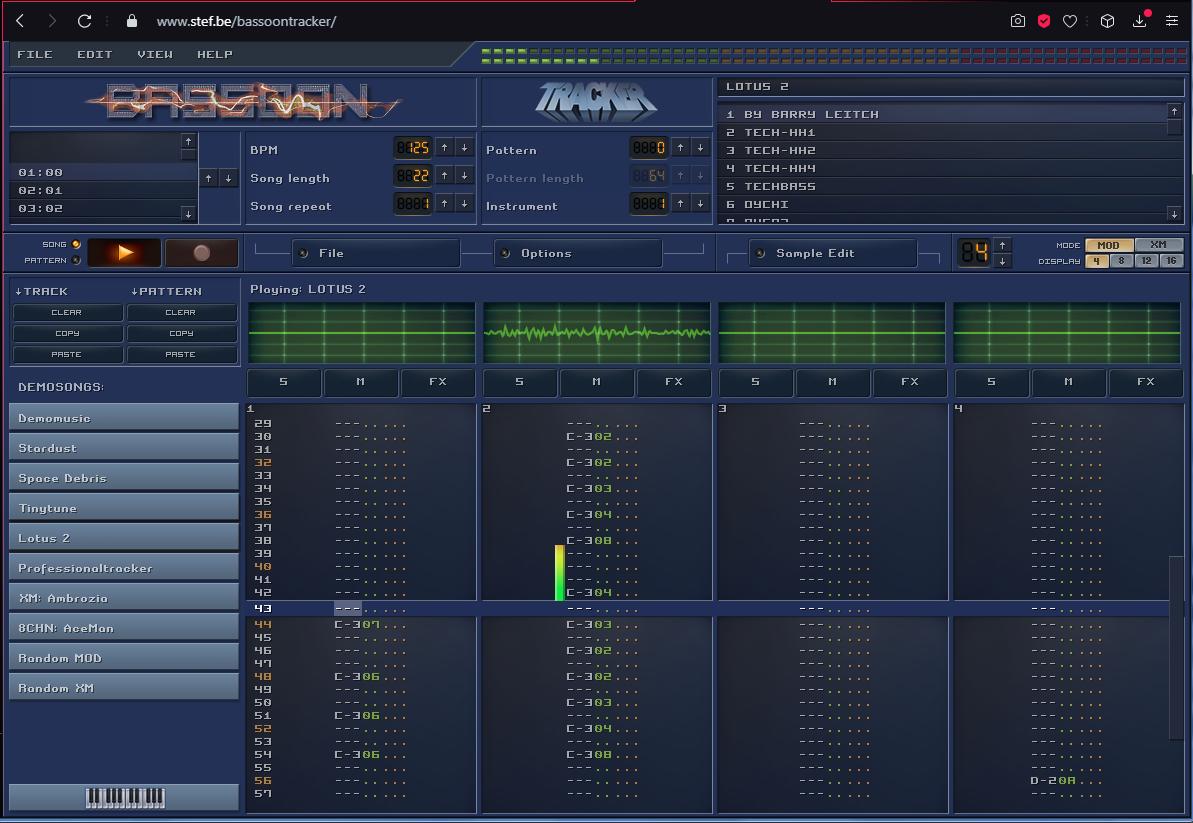1193x823 pixels.
Task: Copy the current pattern
Action: click(x=181, y=334)
